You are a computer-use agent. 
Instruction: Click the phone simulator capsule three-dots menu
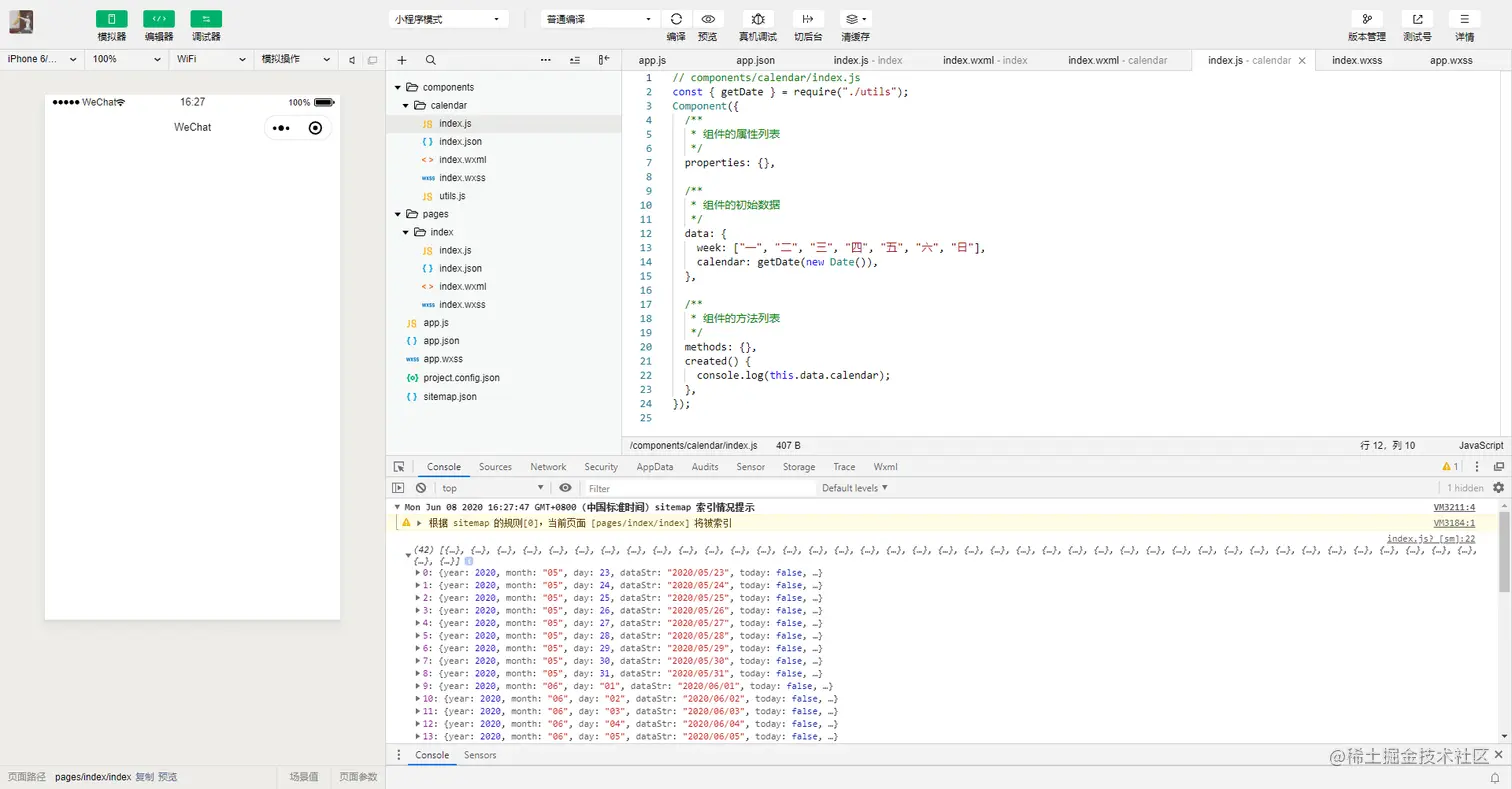pos(281,128)
